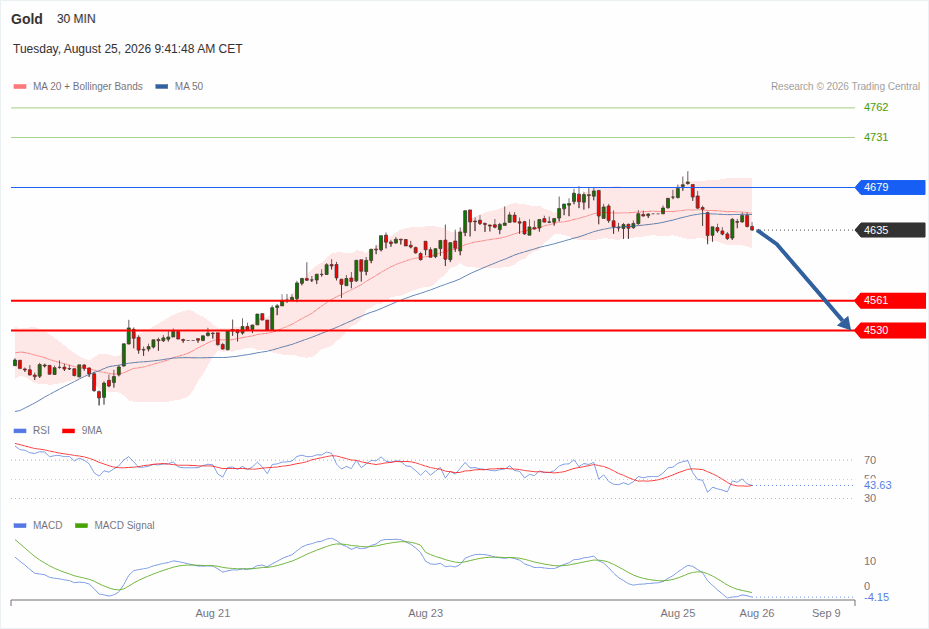Click the MA 20 + Bollinger Bands label
The height and width of the screenshot is (629, 929).
pyautogui.click(x=88, y=86)
